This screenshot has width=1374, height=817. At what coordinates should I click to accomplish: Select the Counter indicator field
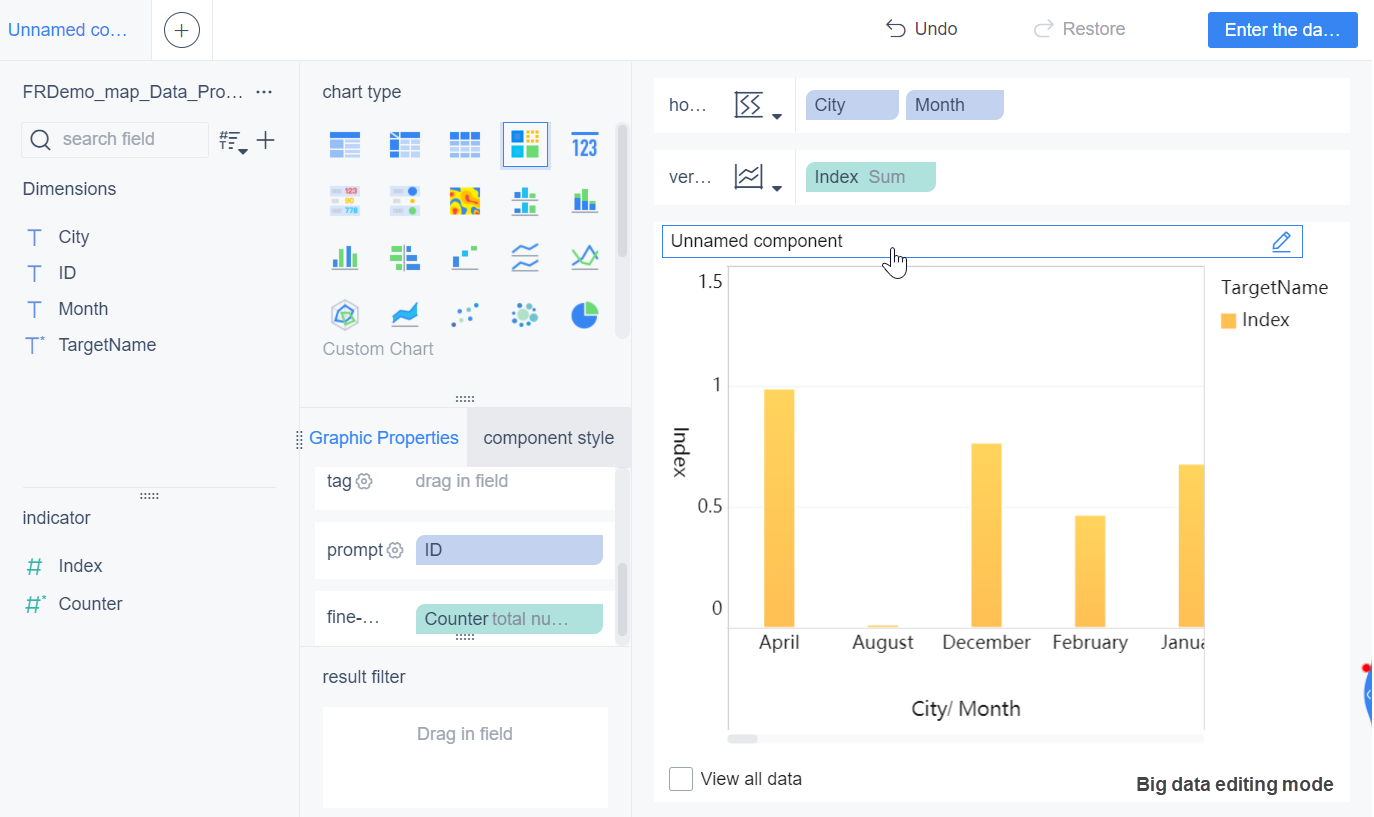pos(90,604)
